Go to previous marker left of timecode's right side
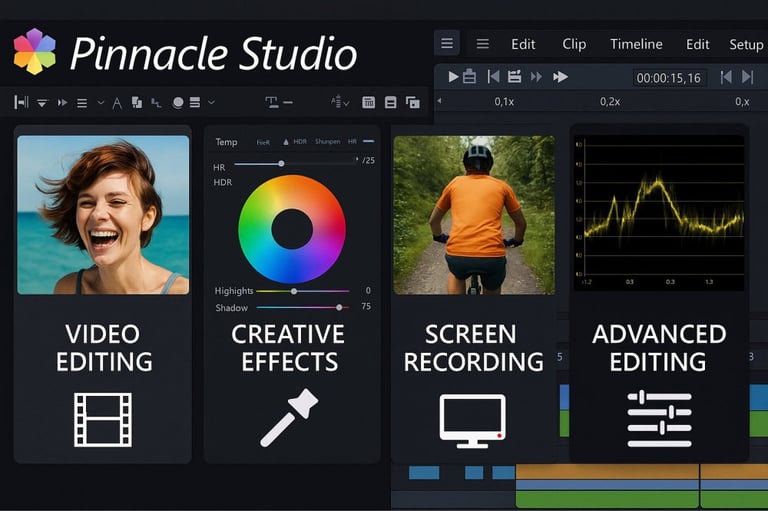Viewport: 768px width, 511px height. [726, 77]
